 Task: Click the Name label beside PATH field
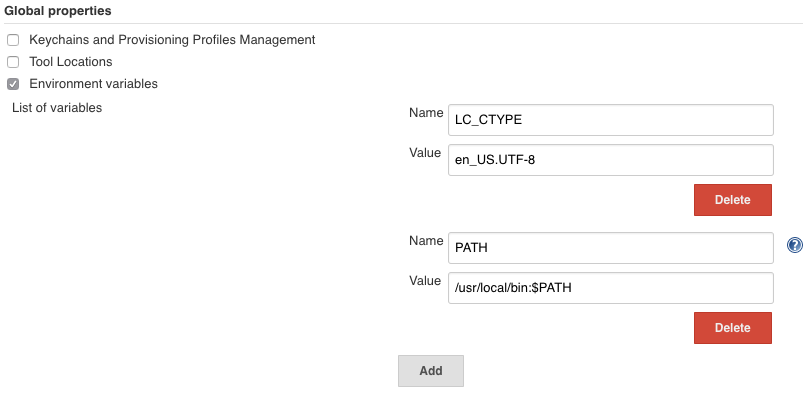click(x=426, y=241)
